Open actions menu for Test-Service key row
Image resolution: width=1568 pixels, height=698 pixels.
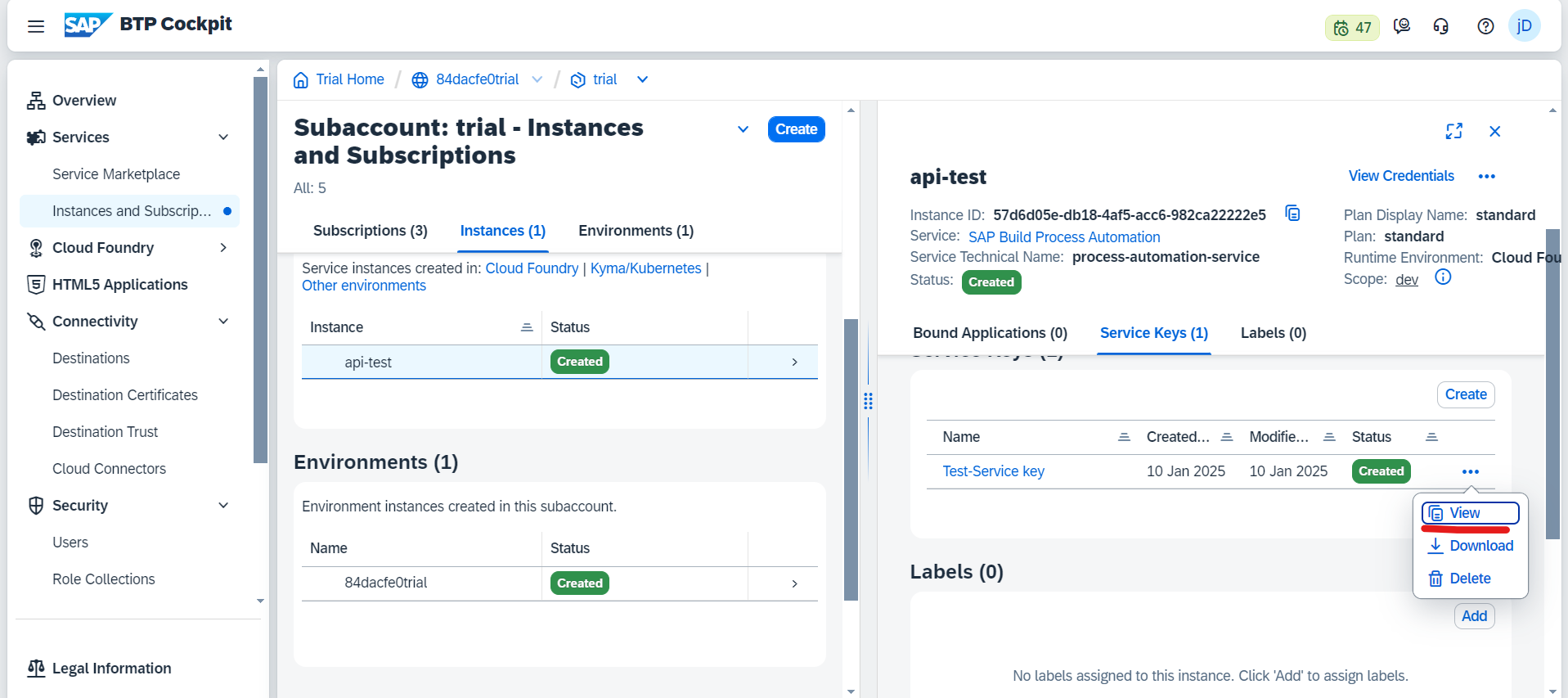click(x=1470, y=471)
